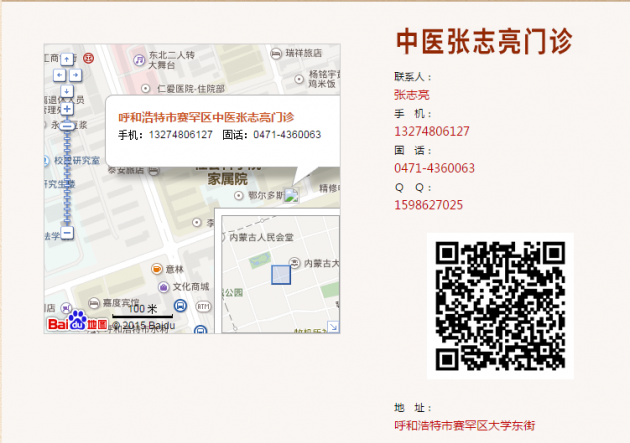This screenshot has height=443, width=630.
Task: Click the vertical zoom level track
Action: [67, 177]
